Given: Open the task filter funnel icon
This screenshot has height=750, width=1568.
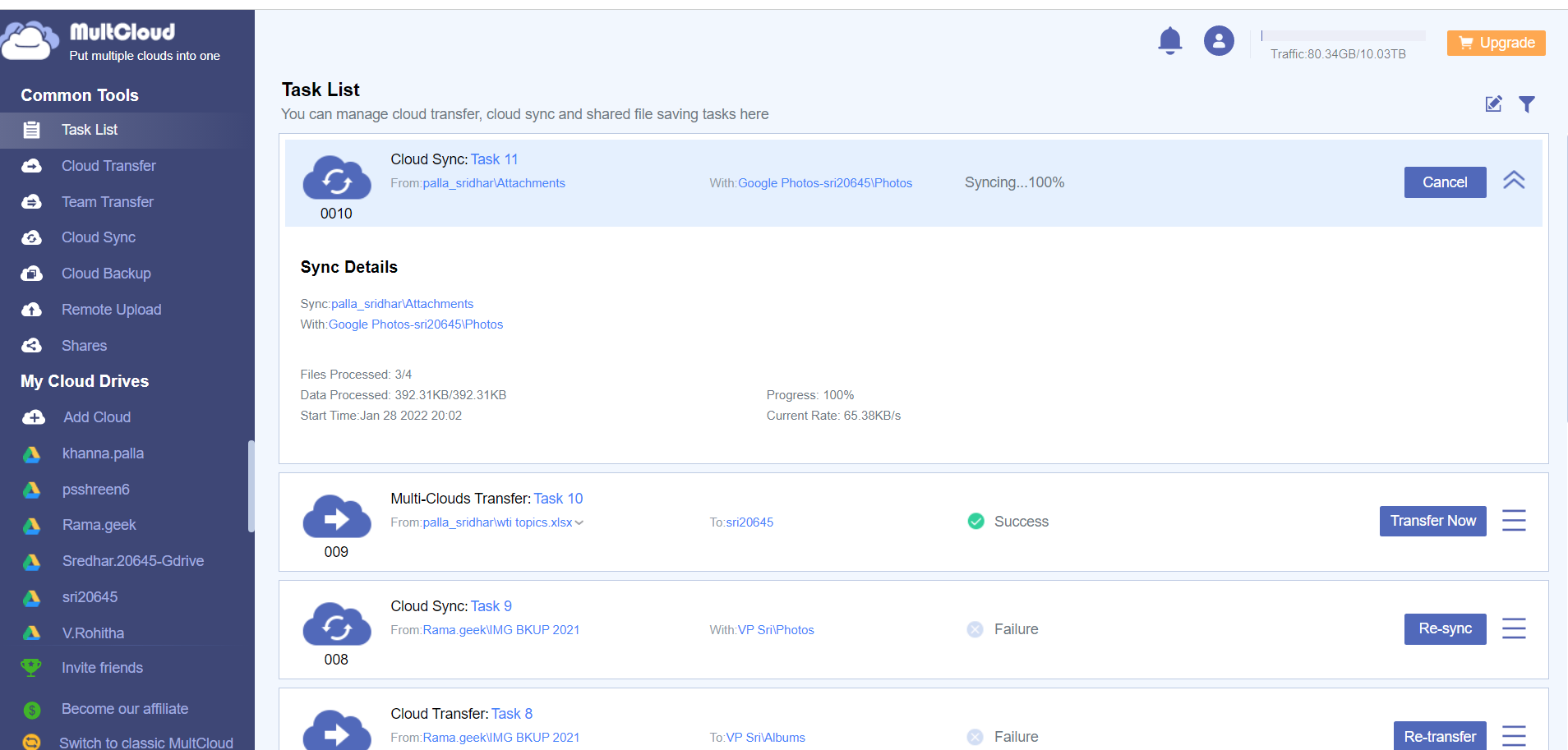Looking at the screenshot, I should pyautogui.click(x=1527, y=104).
